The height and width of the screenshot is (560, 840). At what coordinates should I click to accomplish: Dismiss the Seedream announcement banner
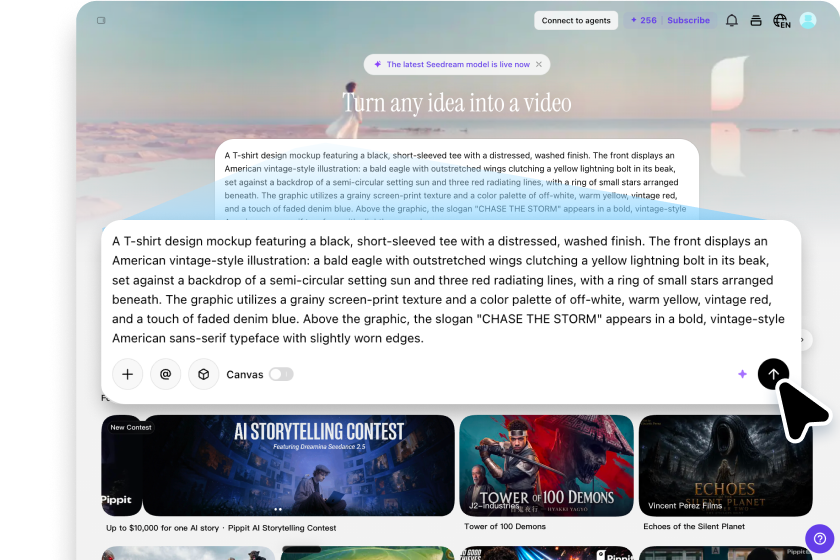click(x=539, y=64)
